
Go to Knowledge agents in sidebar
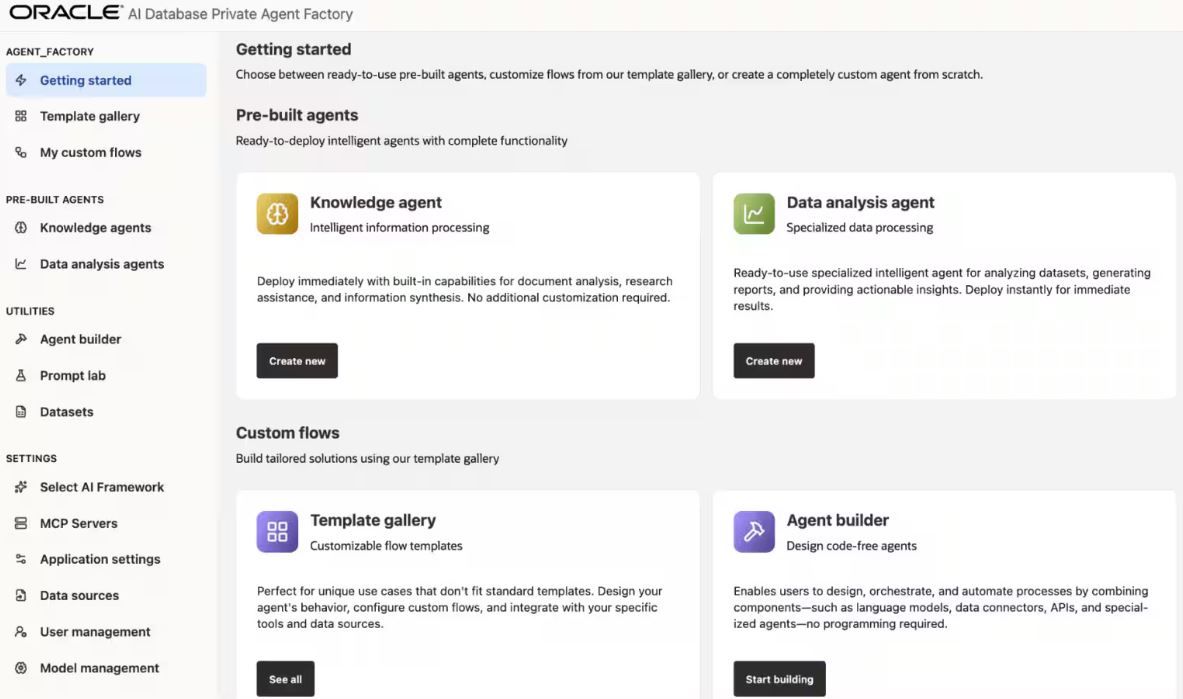pyautogui.click(x=106, y=228)
